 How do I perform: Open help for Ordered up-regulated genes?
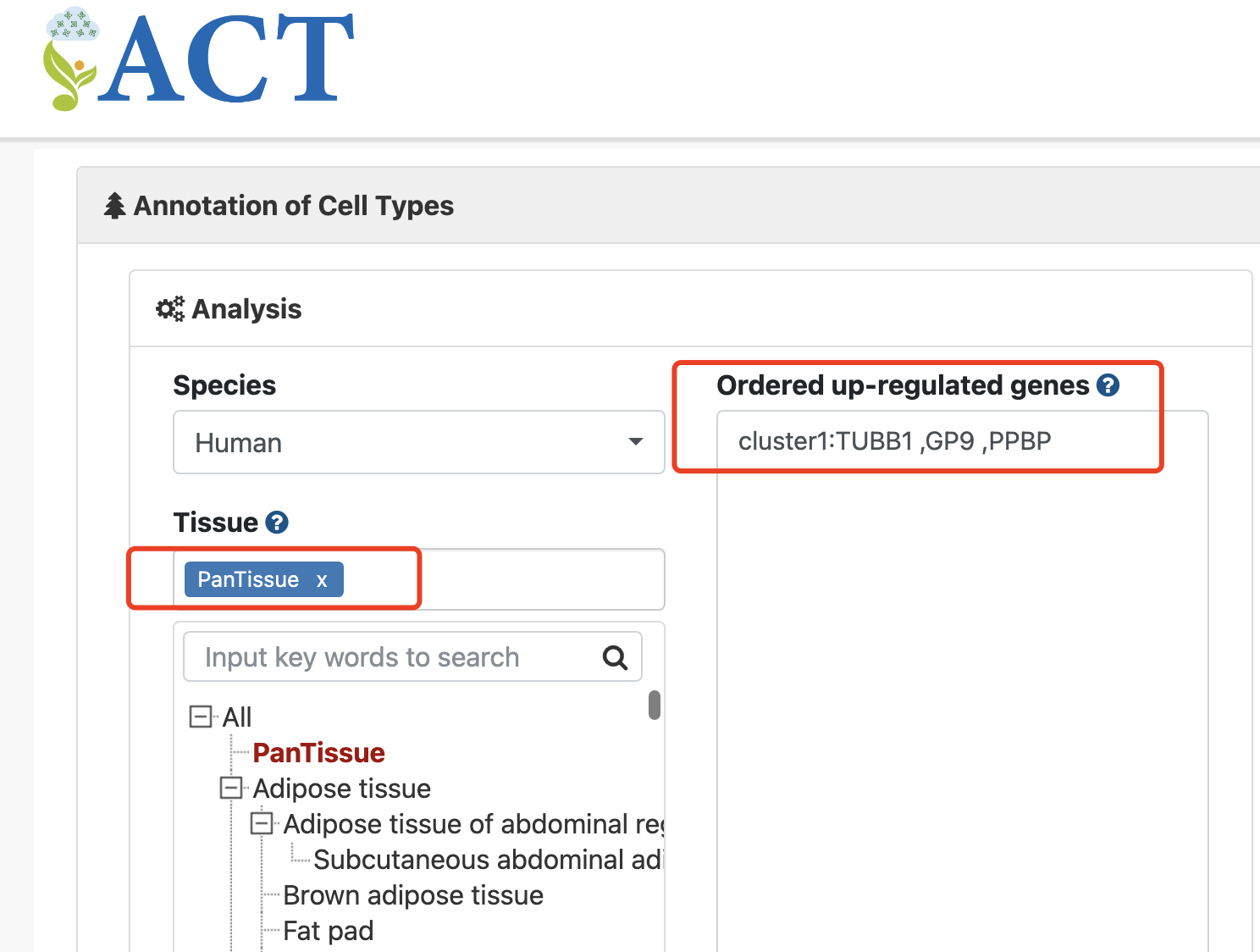pyautogui.click(x=1108, y=385)
